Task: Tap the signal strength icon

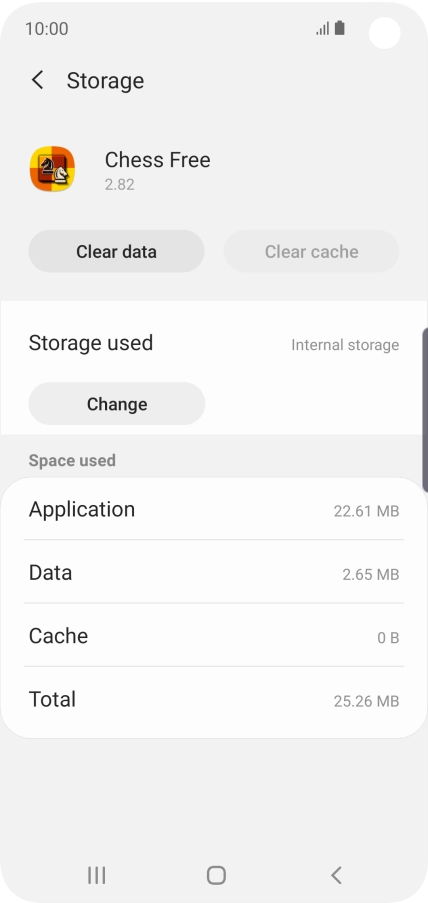Action: tap(323, 28)
